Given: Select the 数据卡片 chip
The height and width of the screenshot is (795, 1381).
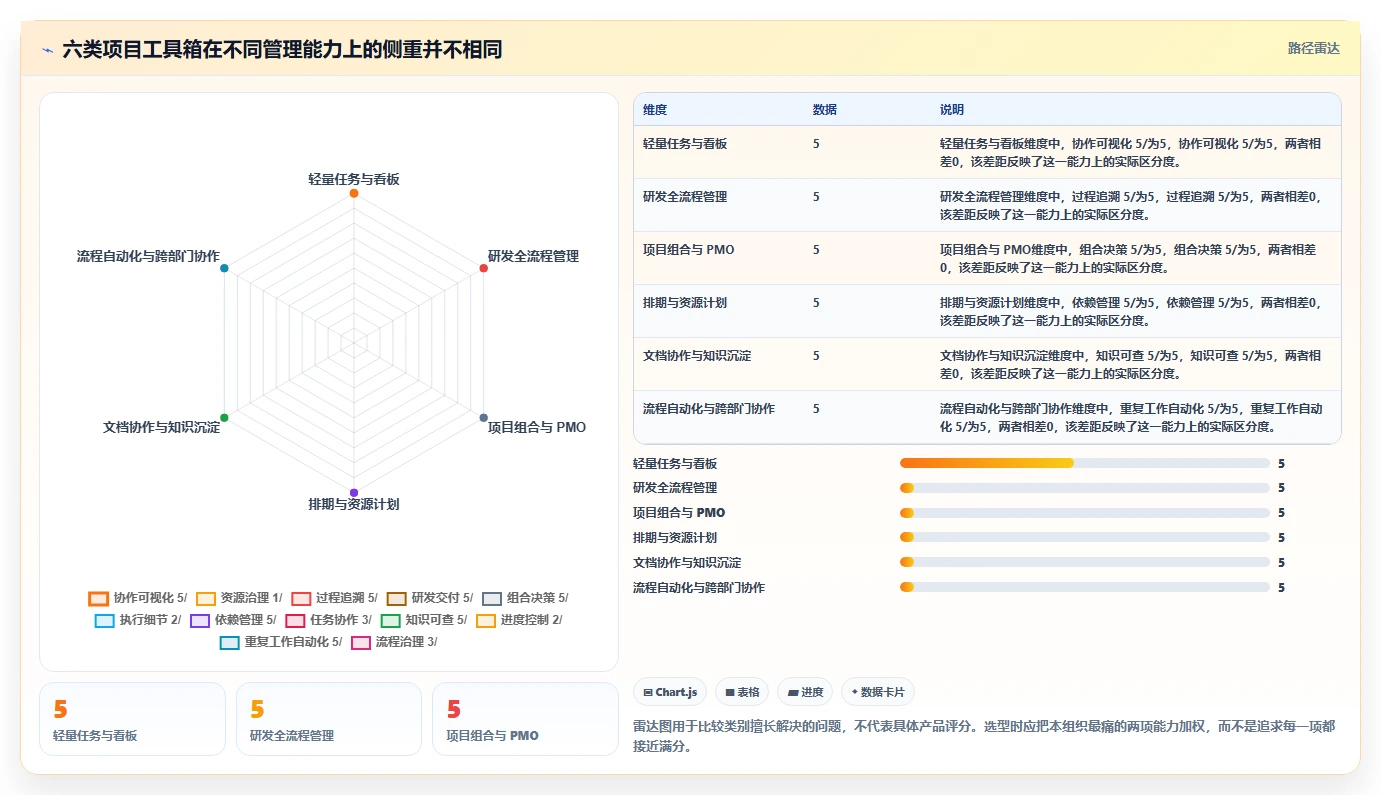Looking at the screenshot, I should 878,692.
